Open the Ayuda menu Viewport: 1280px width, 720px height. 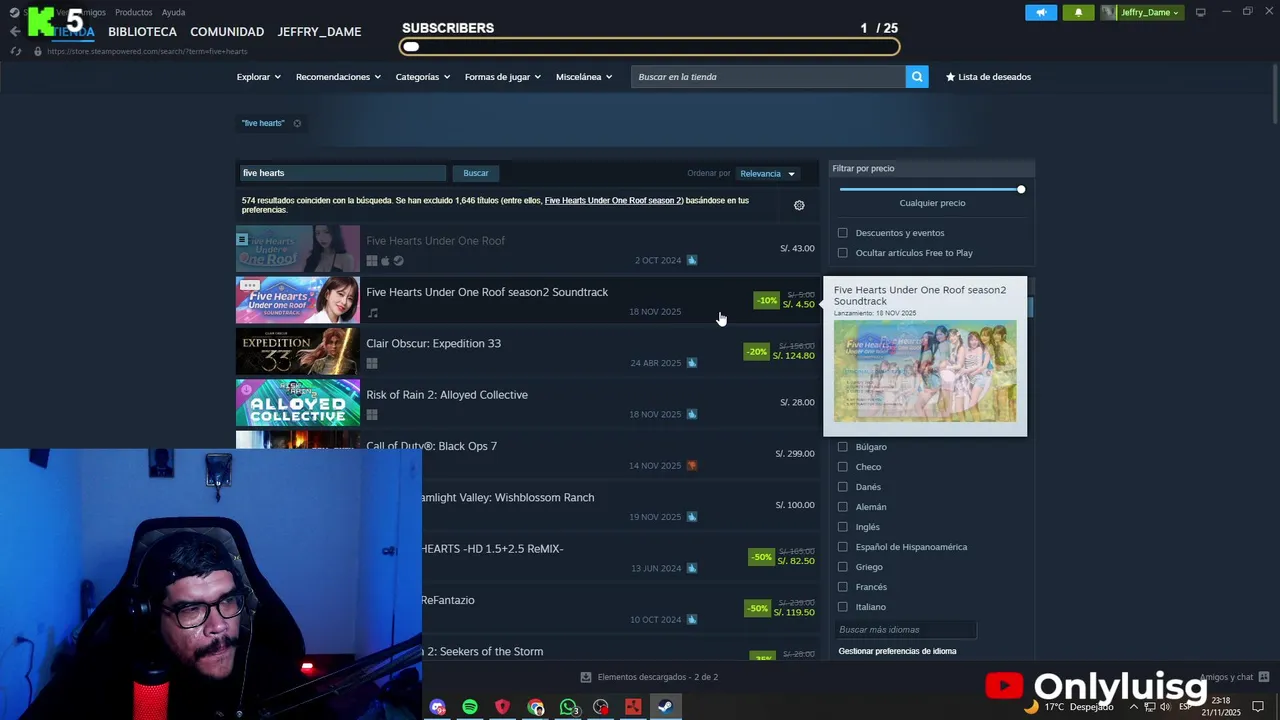click(x=173, y=12)
